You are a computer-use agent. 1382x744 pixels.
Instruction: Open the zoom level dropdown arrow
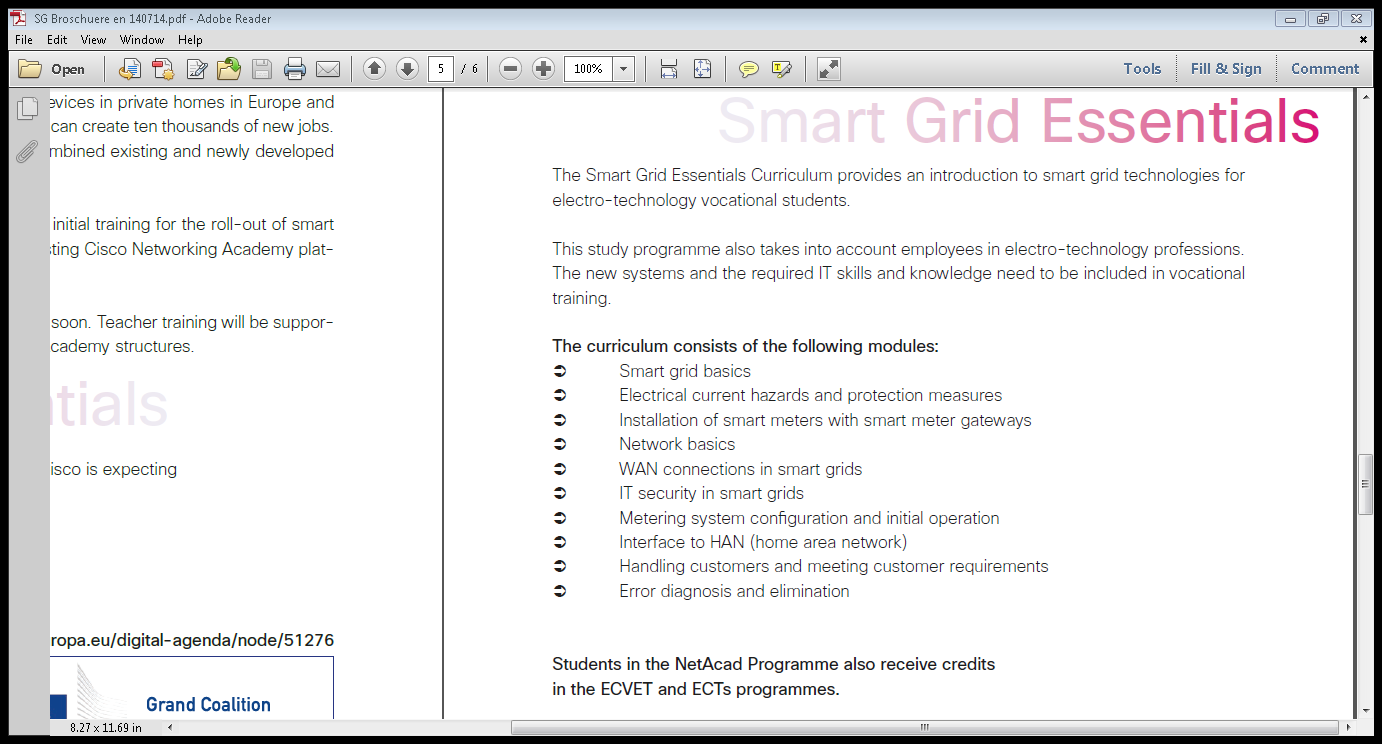coord(624,69)
